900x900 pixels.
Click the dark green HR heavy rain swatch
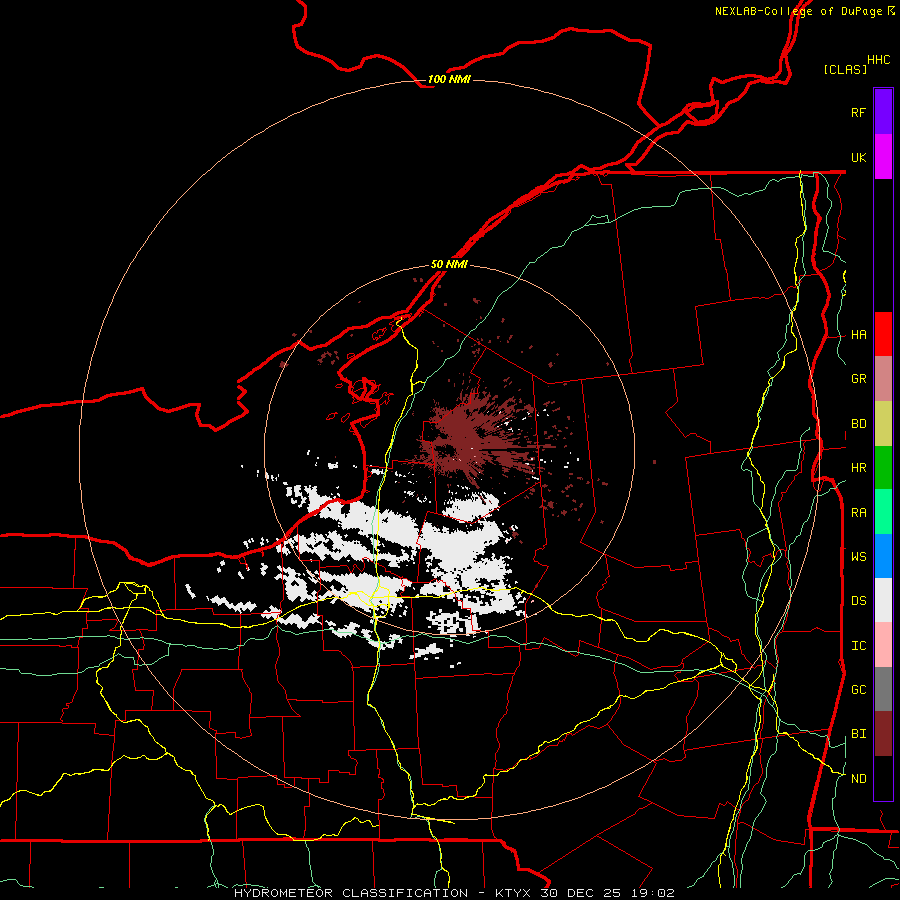coord(883,468)
